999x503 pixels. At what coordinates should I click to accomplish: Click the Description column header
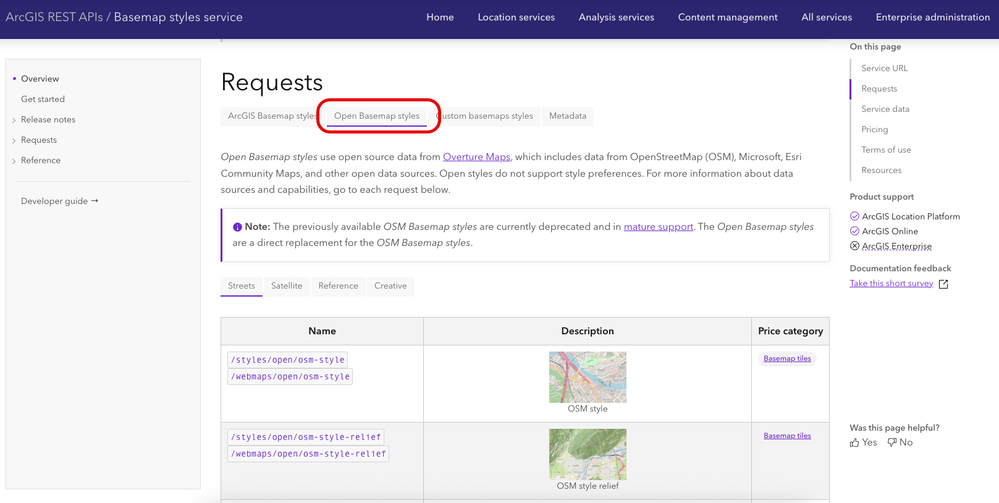coord(587,332)
